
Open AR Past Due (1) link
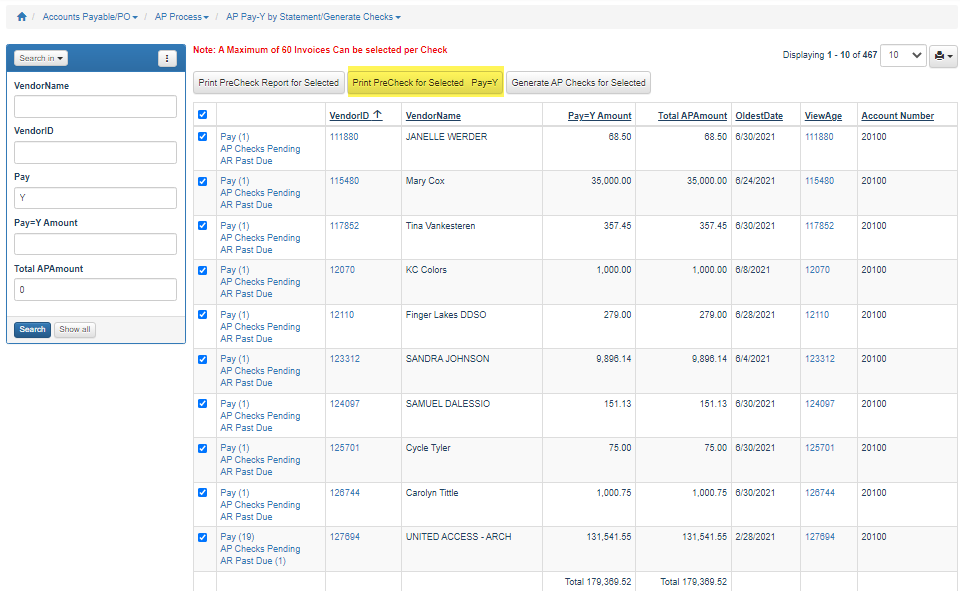(253, 561)
